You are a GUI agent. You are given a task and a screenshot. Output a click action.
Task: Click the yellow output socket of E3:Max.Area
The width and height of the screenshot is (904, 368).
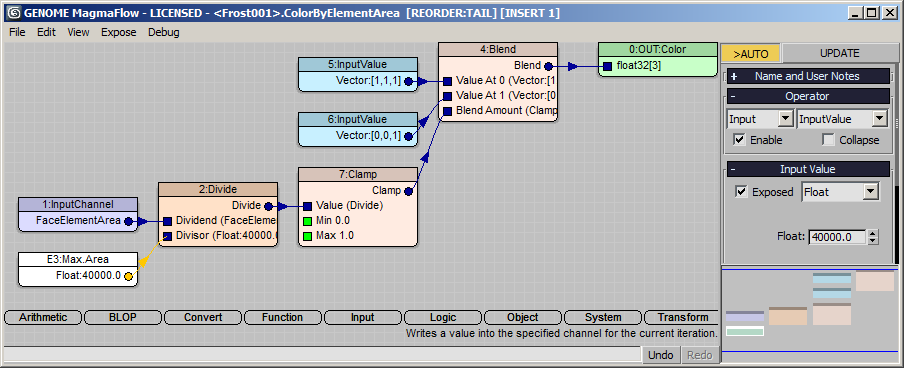[128, 276]
